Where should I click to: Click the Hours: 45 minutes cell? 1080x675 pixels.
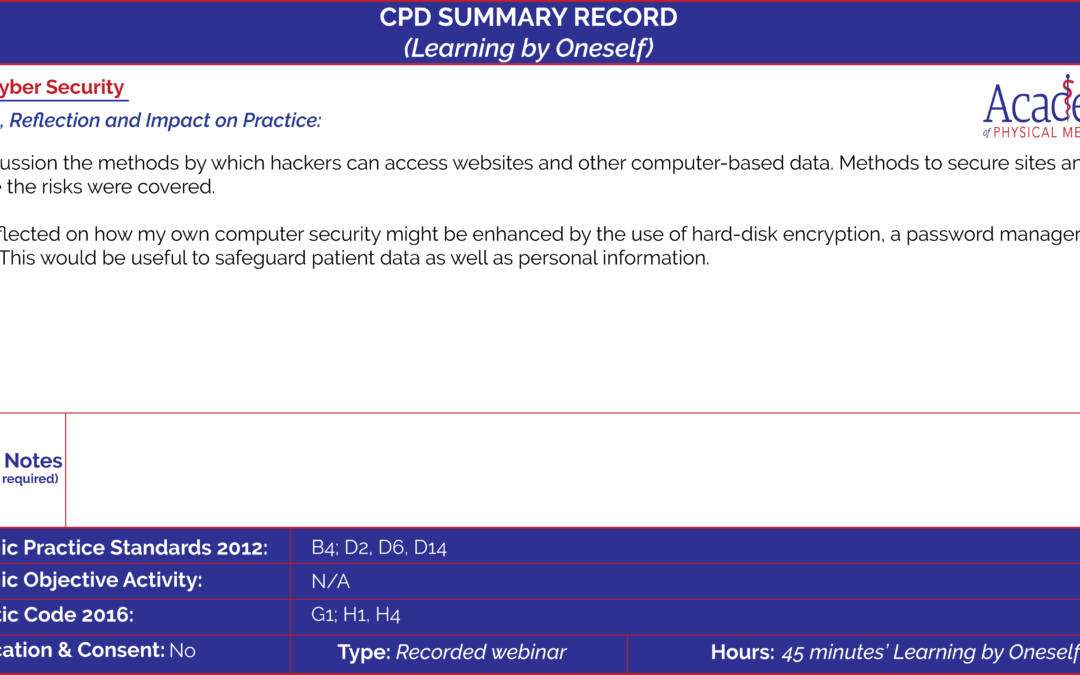click(x=854, y=652)
